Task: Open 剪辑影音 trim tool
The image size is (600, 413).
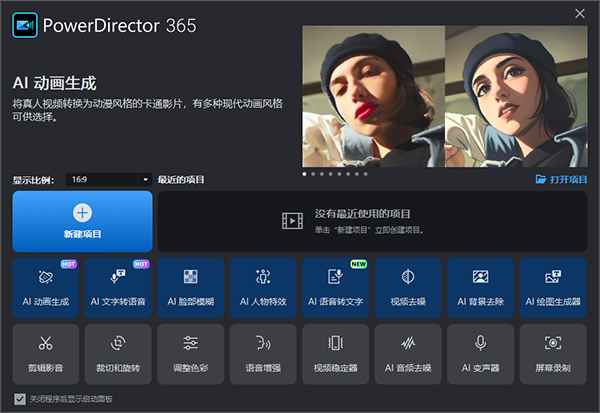Action: click(46, 354)
